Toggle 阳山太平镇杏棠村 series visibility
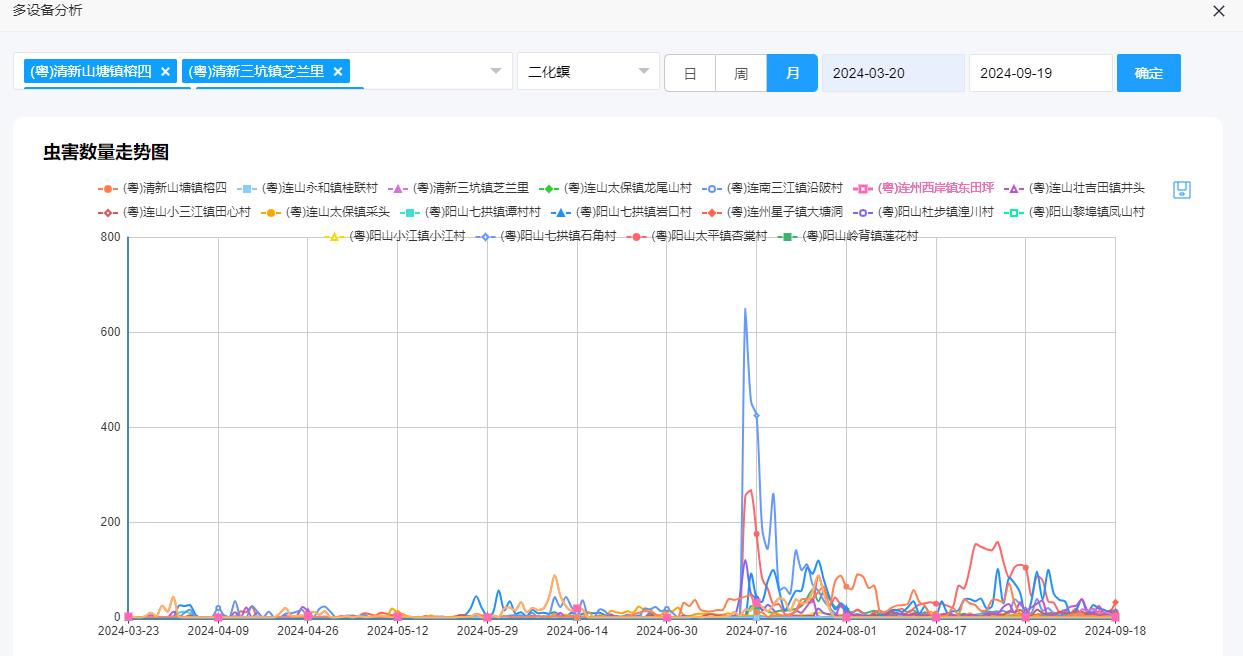Image resolution: width=1243 pixels, height=656 pixels. 708,236
